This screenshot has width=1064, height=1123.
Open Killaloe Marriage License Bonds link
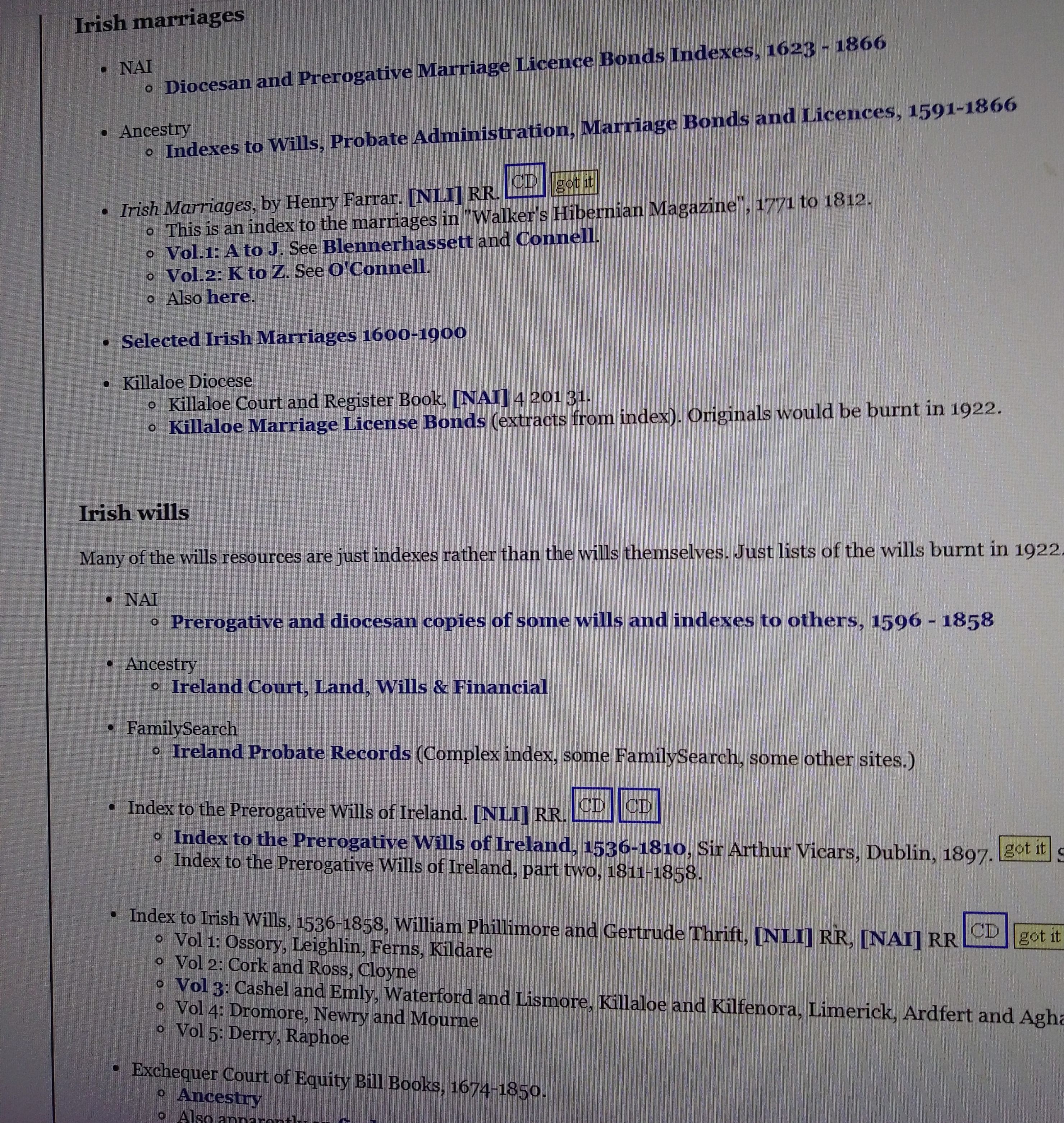click(327, 423)
